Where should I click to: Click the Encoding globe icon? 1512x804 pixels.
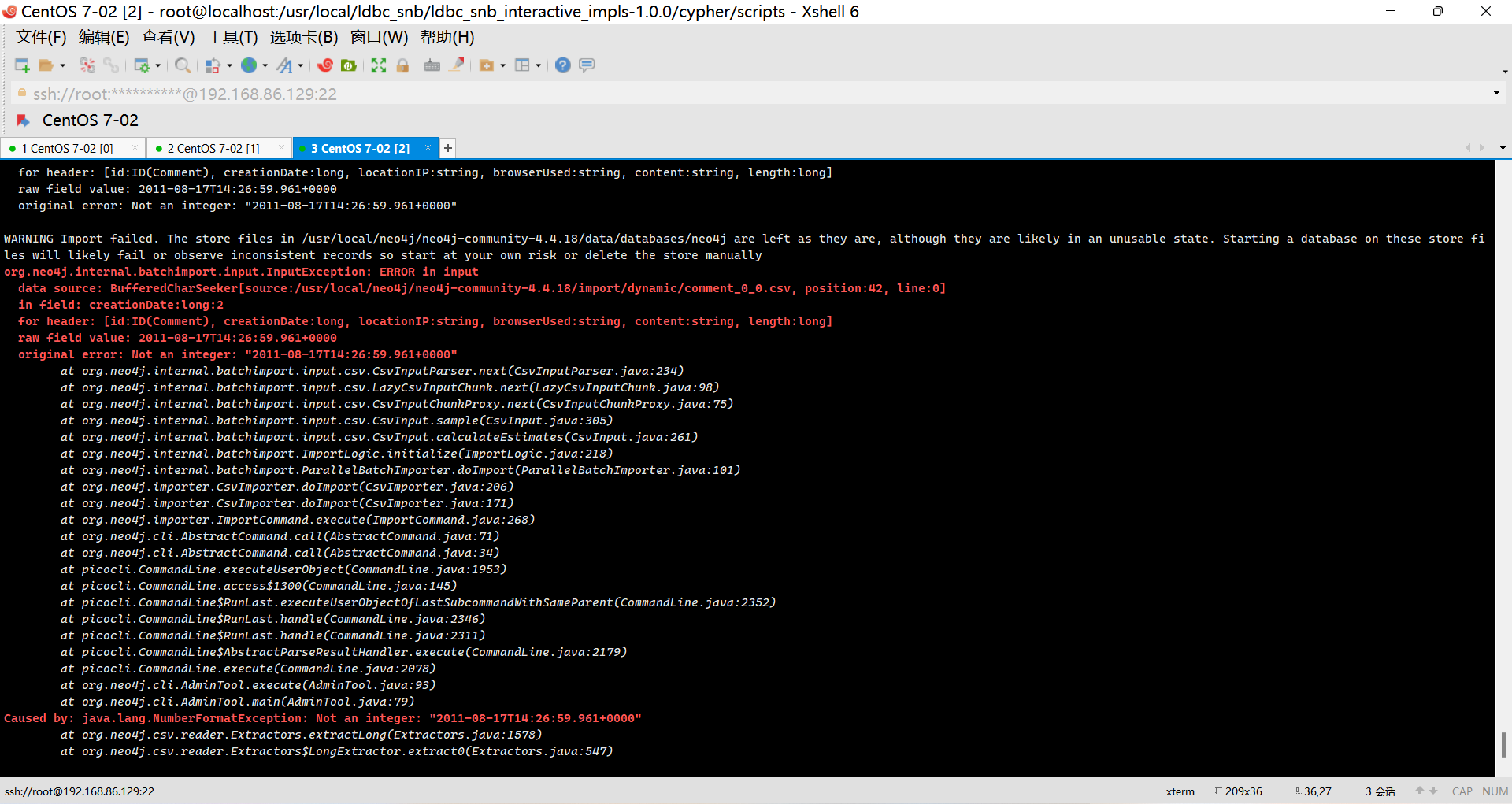coord(249,65)
